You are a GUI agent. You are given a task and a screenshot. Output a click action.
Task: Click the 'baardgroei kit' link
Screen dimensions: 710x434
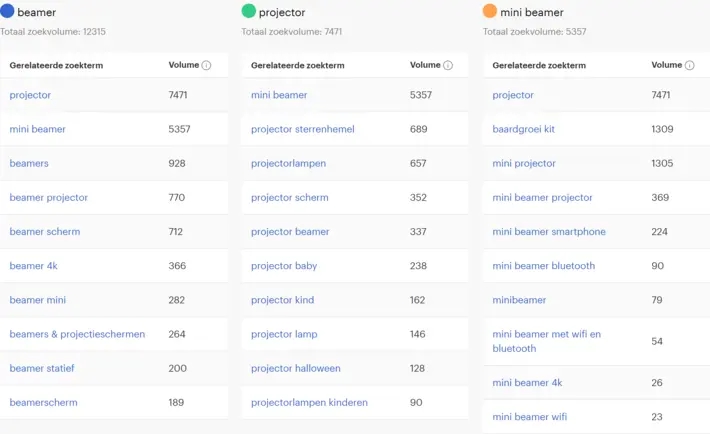pos(523,129)
